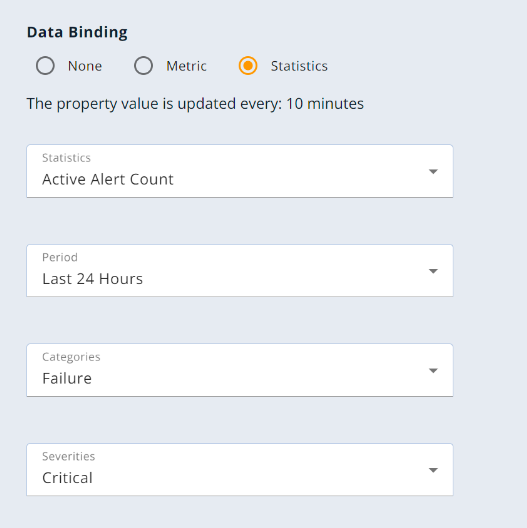Open the Critical severities dropdown
This screenshot has height=528, width=527.
240,470
